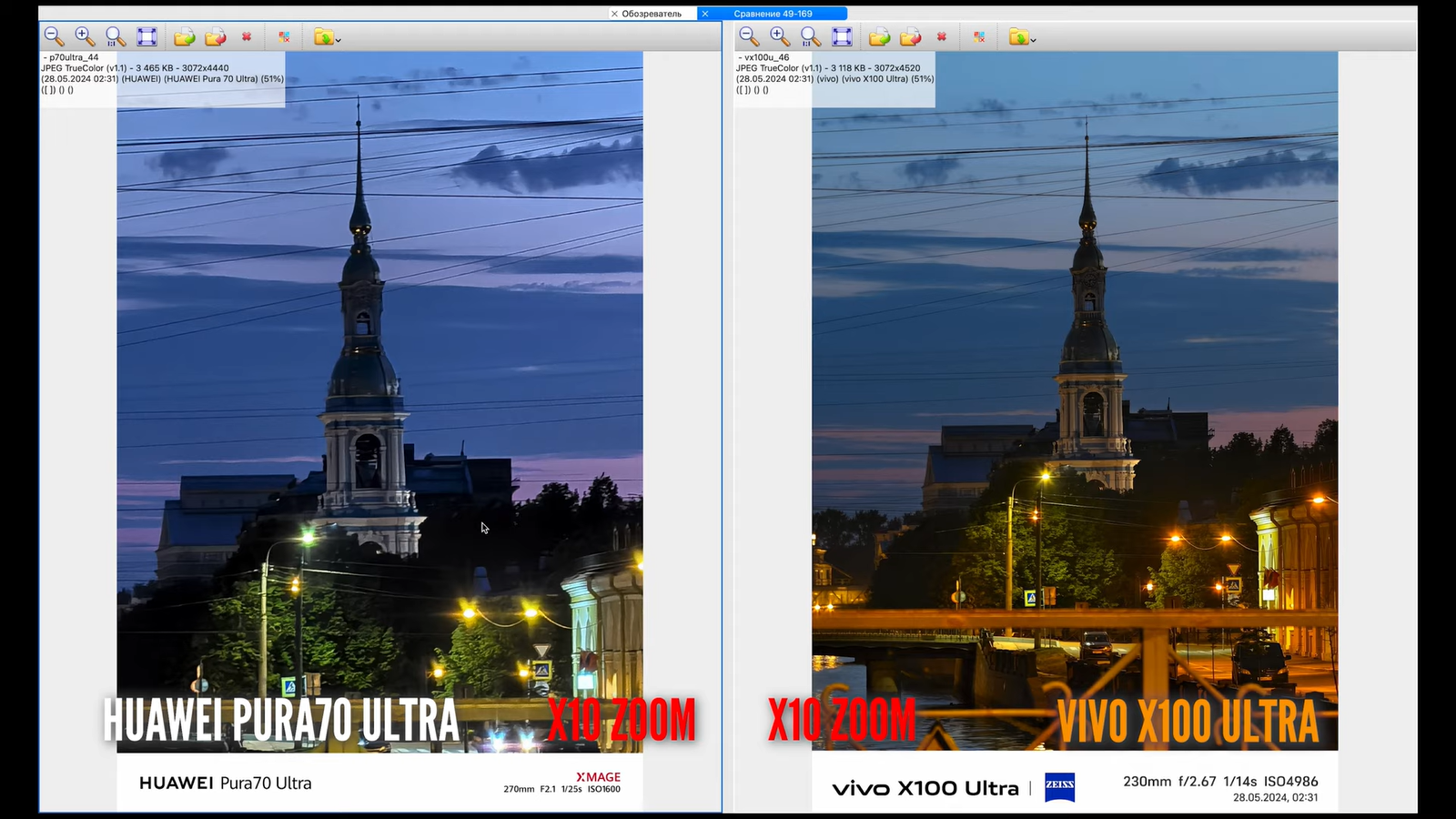Zoom in on the right vivo image
The width and height of the screenshot is (1456, 819).
[x=780, y=36]
